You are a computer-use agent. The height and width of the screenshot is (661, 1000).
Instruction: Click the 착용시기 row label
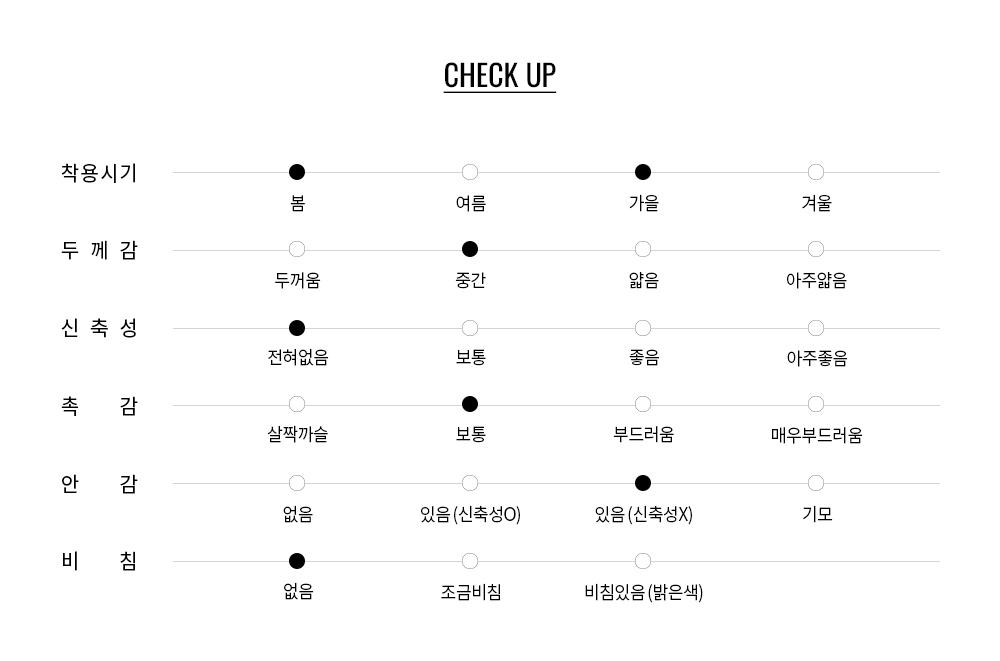point(99,173)
